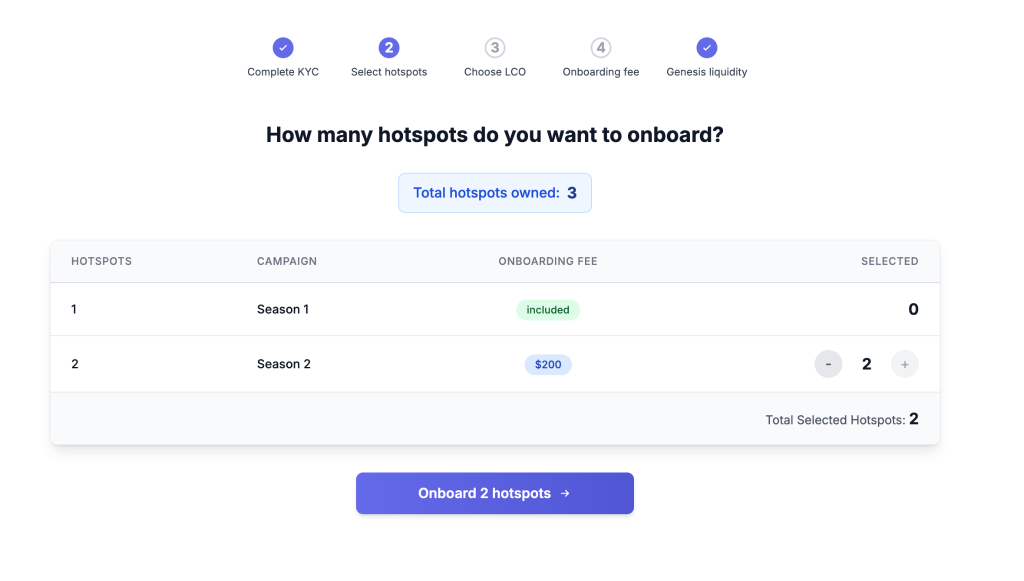Viewport: 1024px width, 581px height.
Task: Increase Season 2 hotspots with plus button
Action: [904, 364]
